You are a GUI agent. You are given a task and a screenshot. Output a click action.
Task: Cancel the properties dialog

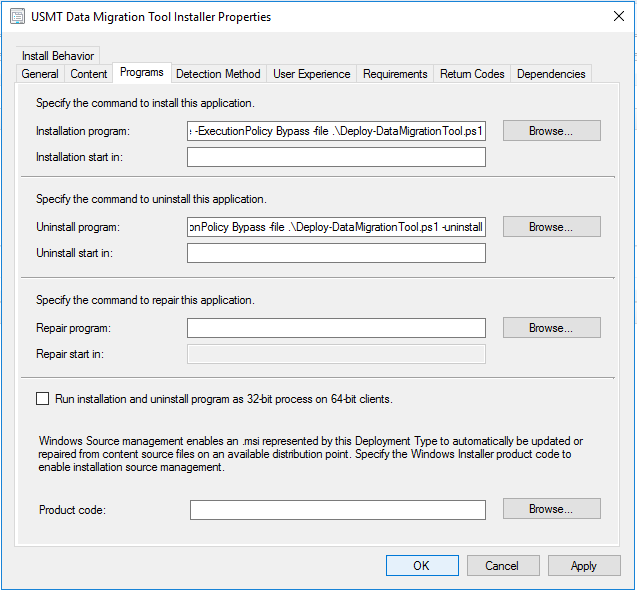tap(503, 566)
